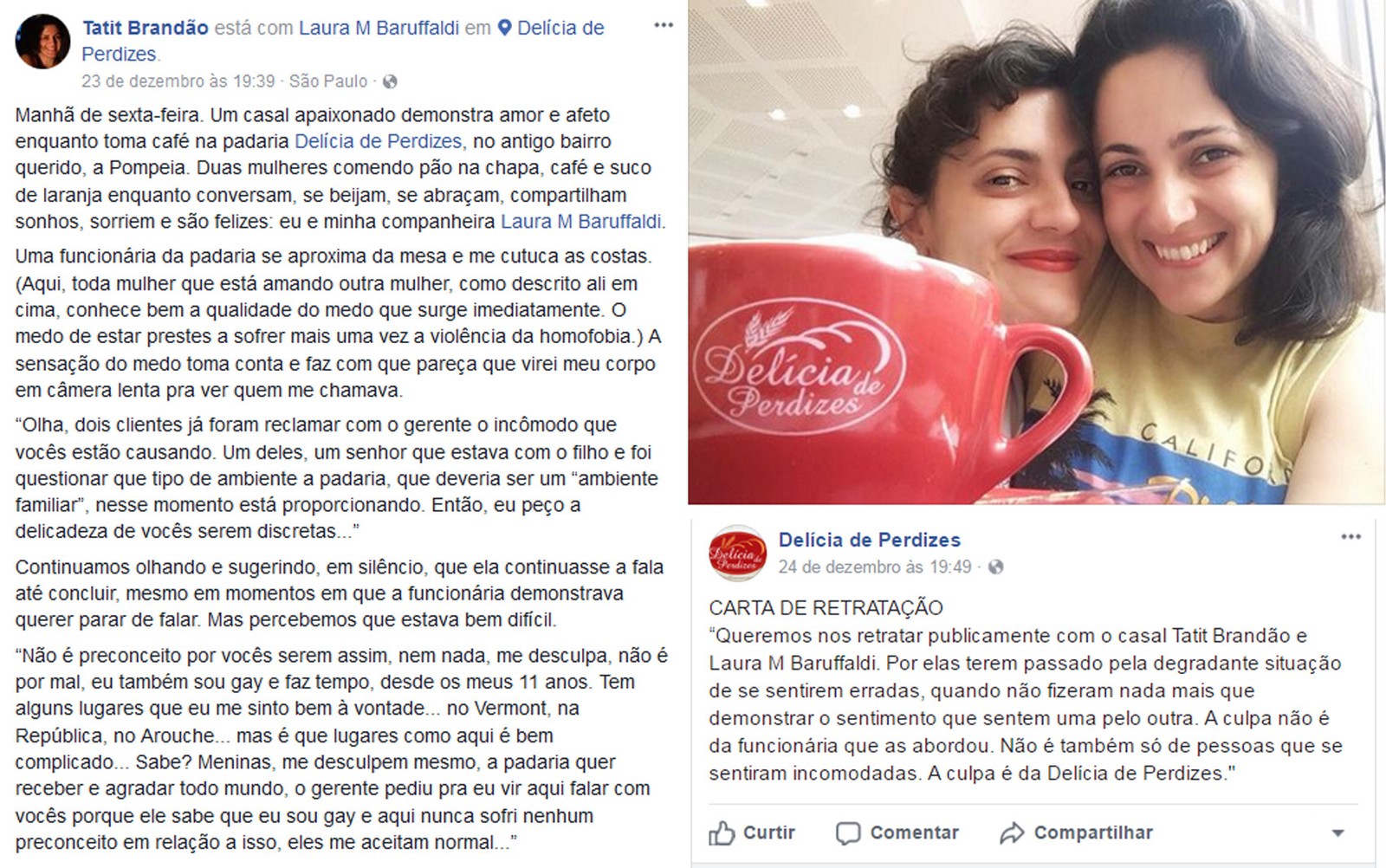Open the Tatit Brandão name link
Screen dimensions: 1386x868
click(146, 28)
